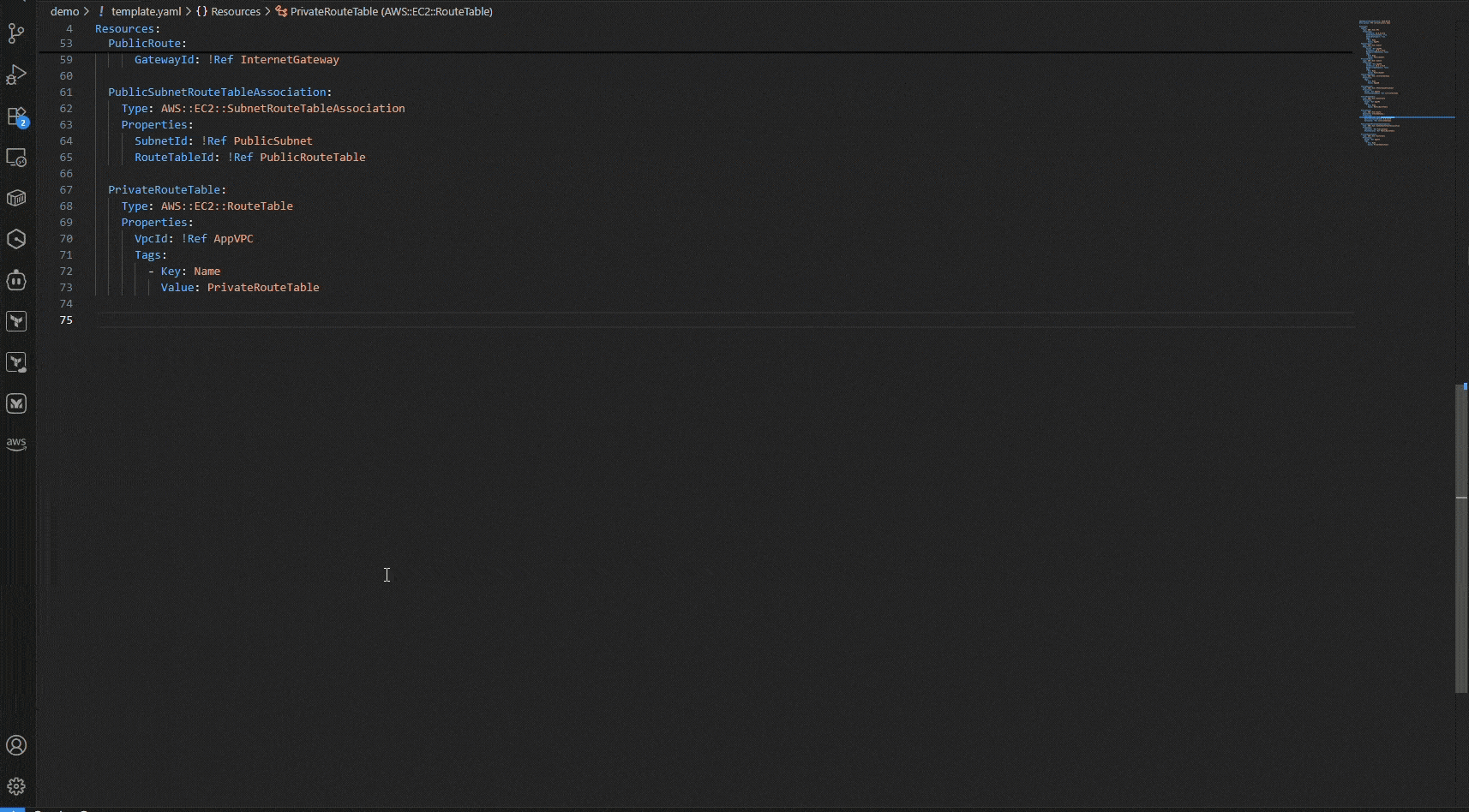
Task: Click the minimap highlight region
Action: coord(1406,117)
